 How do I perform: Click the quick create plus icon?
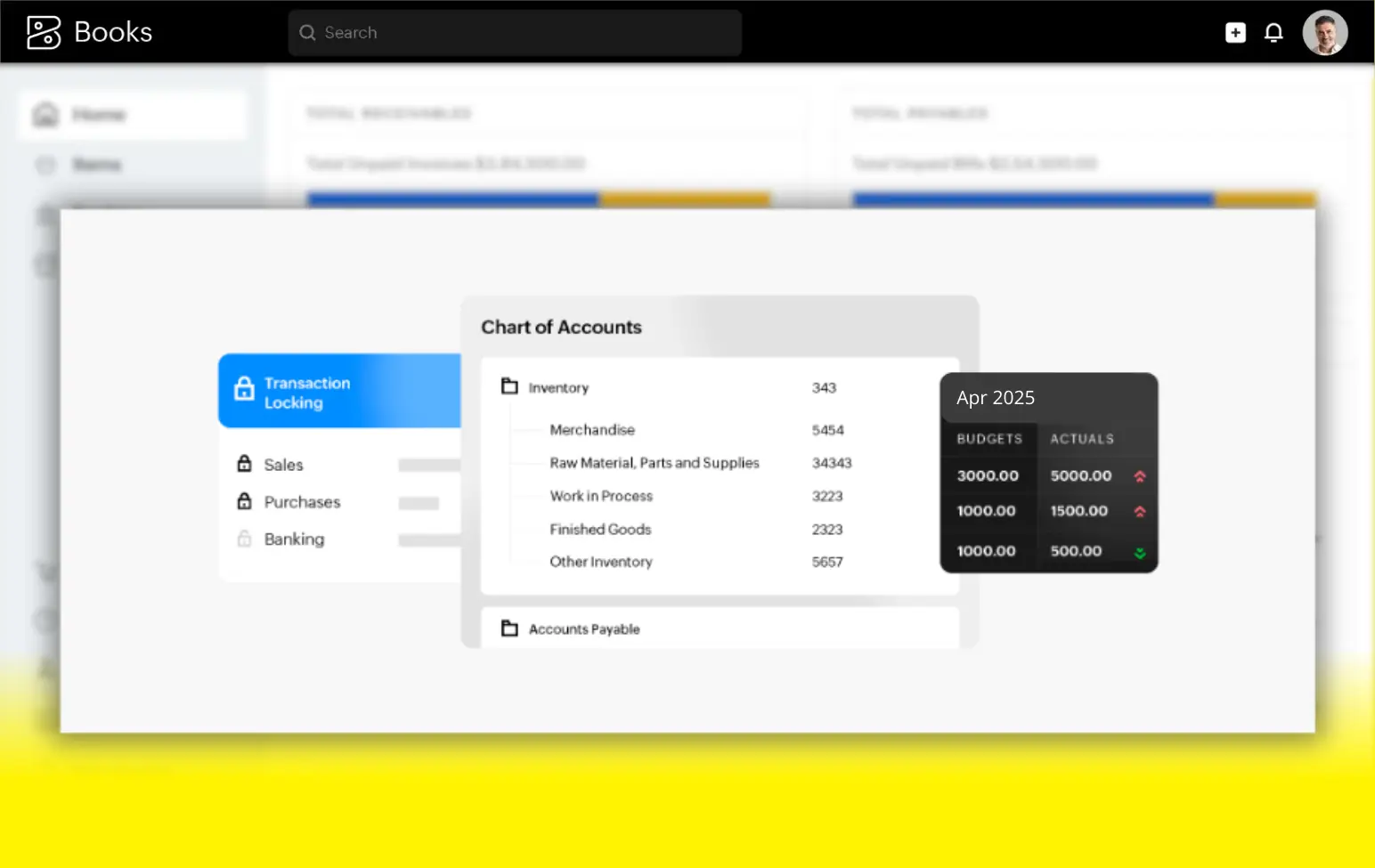point(1235,33)
